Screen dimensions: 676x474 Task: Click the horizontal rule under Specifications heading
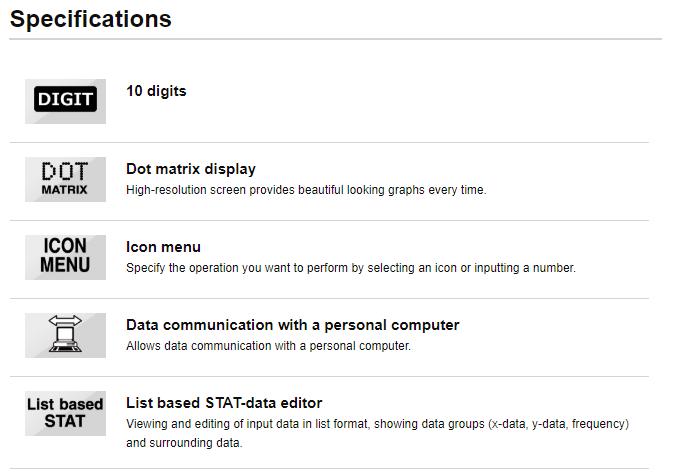pos(335,39)
